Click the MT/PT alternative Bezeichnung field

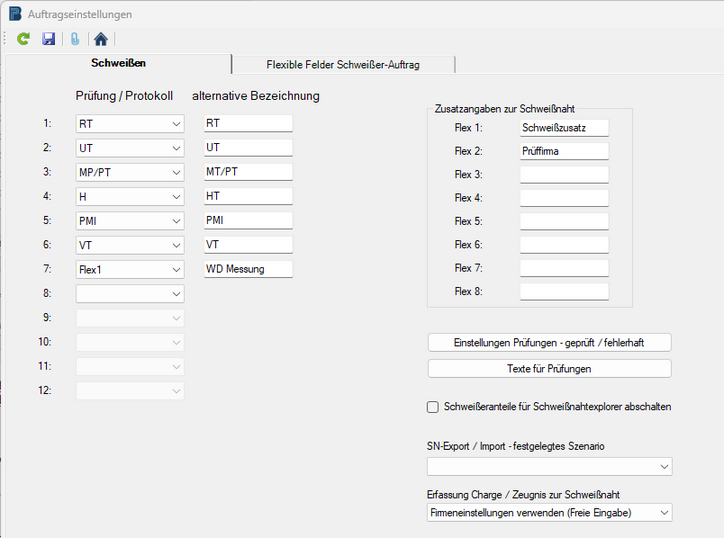(x=248, y=172)
